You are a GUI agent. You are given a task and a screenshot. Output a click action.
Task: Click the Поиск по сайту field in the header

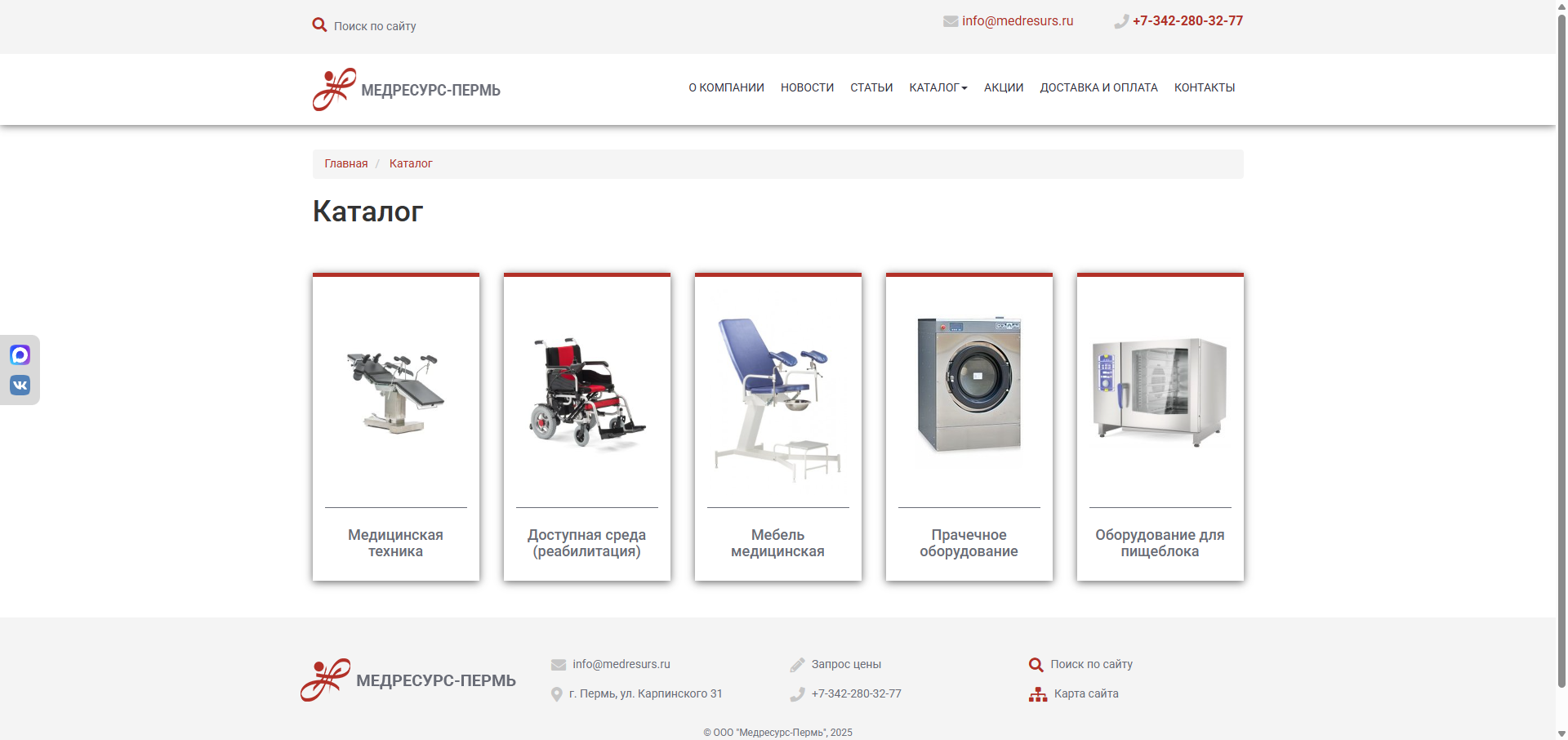(x=375, y=26)
